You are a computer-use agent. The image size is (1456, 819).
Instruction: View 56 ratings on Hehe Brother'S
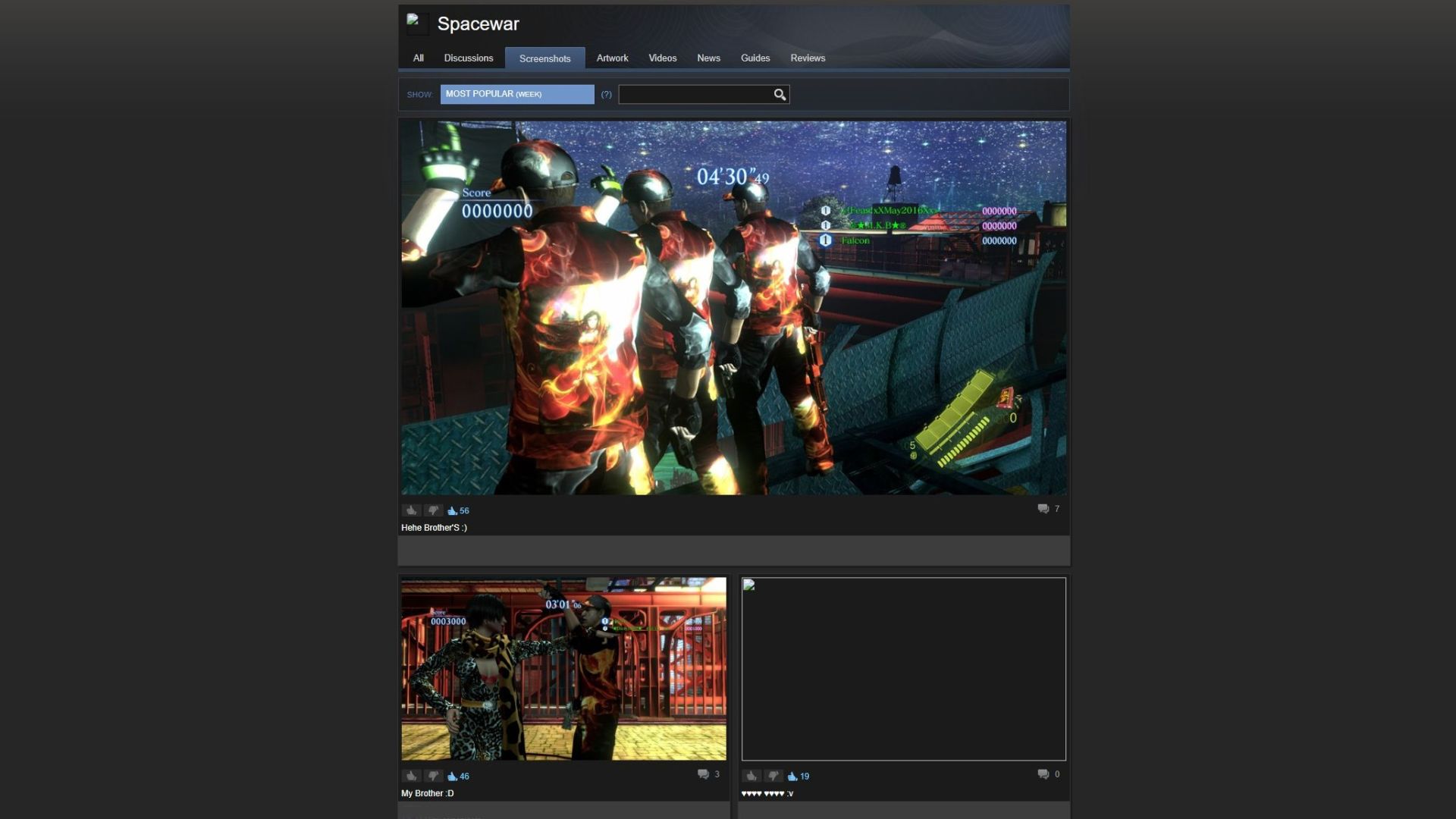tap(458, 510)
